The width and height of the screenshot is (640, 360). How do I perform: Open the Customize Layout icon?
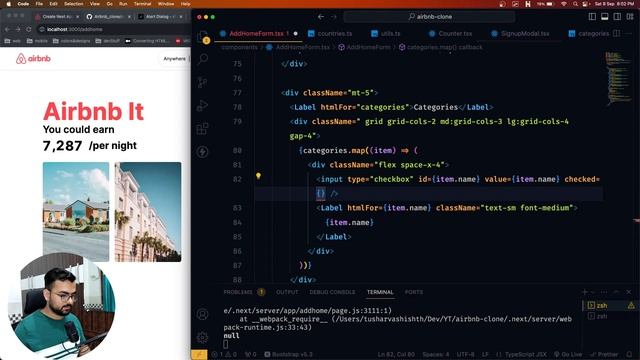630,17
